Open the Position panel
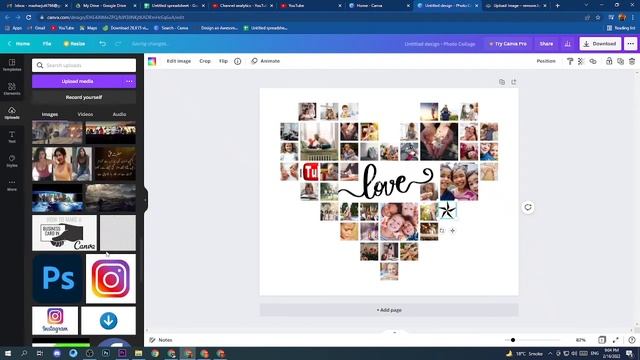The image size is (640, 360). (x=546, y=61)
